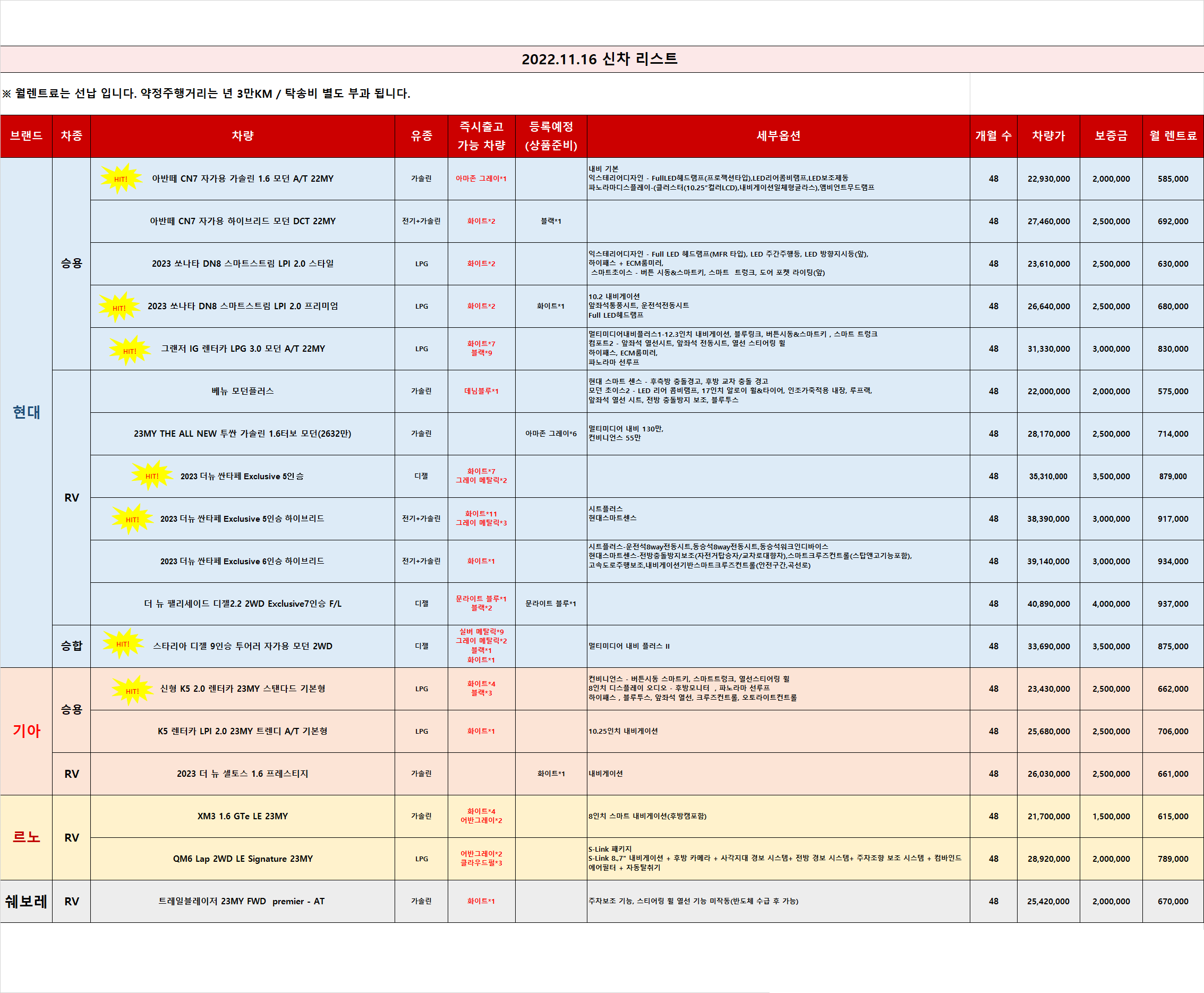
Task: Click the HIT! badge beside 싼타페 5인승 하이브리드
Action: coord(132,519)
